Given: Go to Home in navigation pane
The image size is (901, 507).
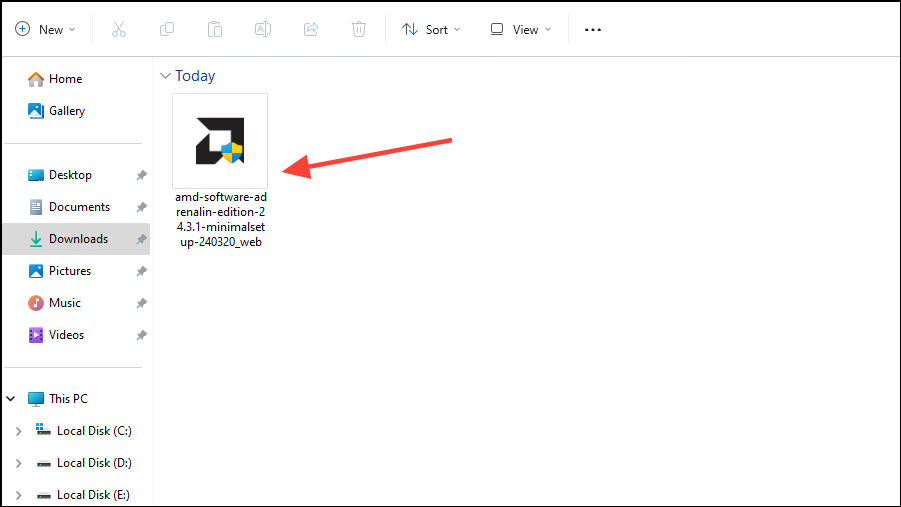Looking at the screenshot, I should (55, 79).
